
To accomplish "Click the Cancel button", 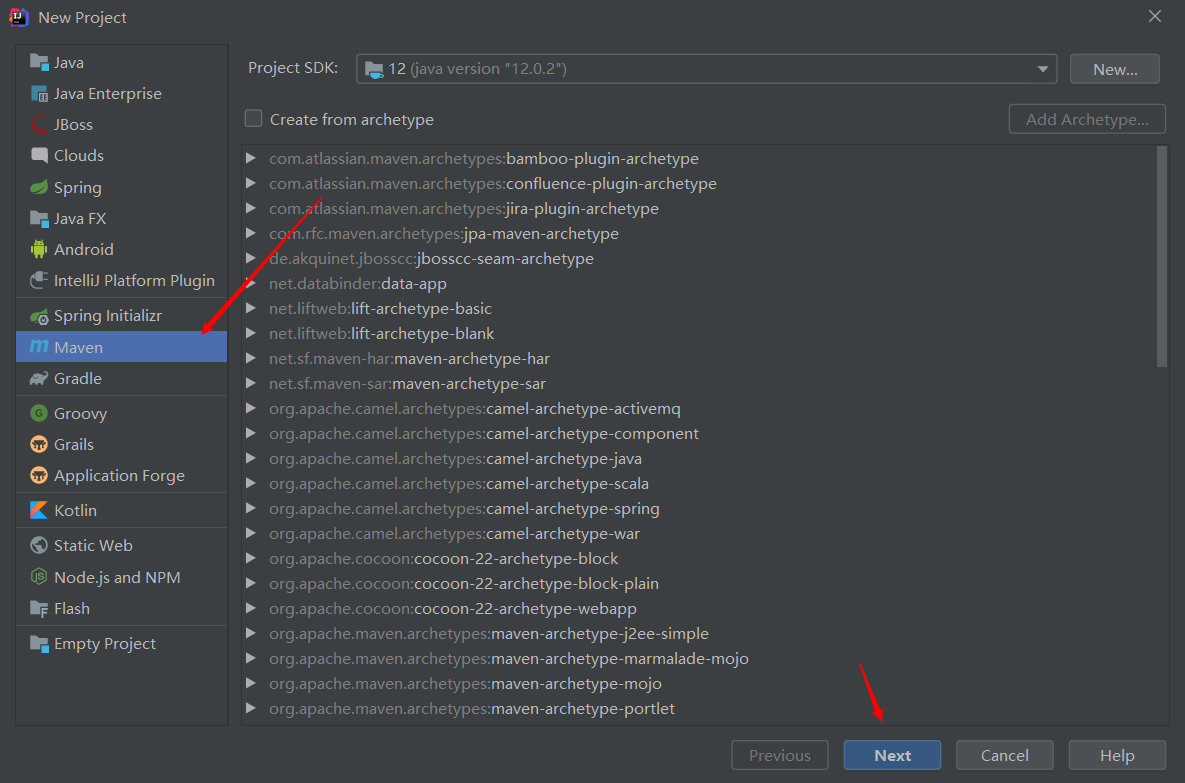I will coord(1004,755).
